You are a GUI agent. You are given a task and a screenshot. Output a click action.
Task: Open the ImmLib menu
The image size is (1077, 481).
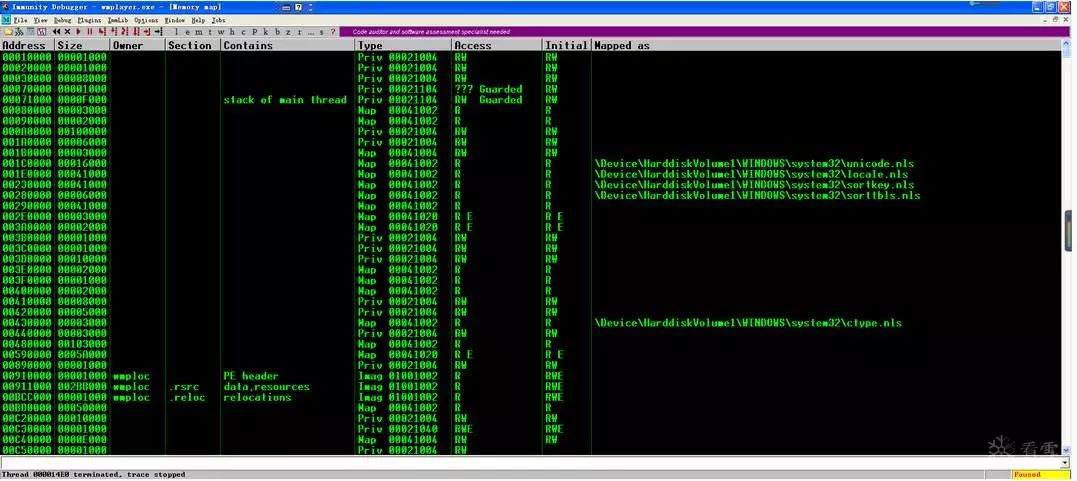(117, 21)
